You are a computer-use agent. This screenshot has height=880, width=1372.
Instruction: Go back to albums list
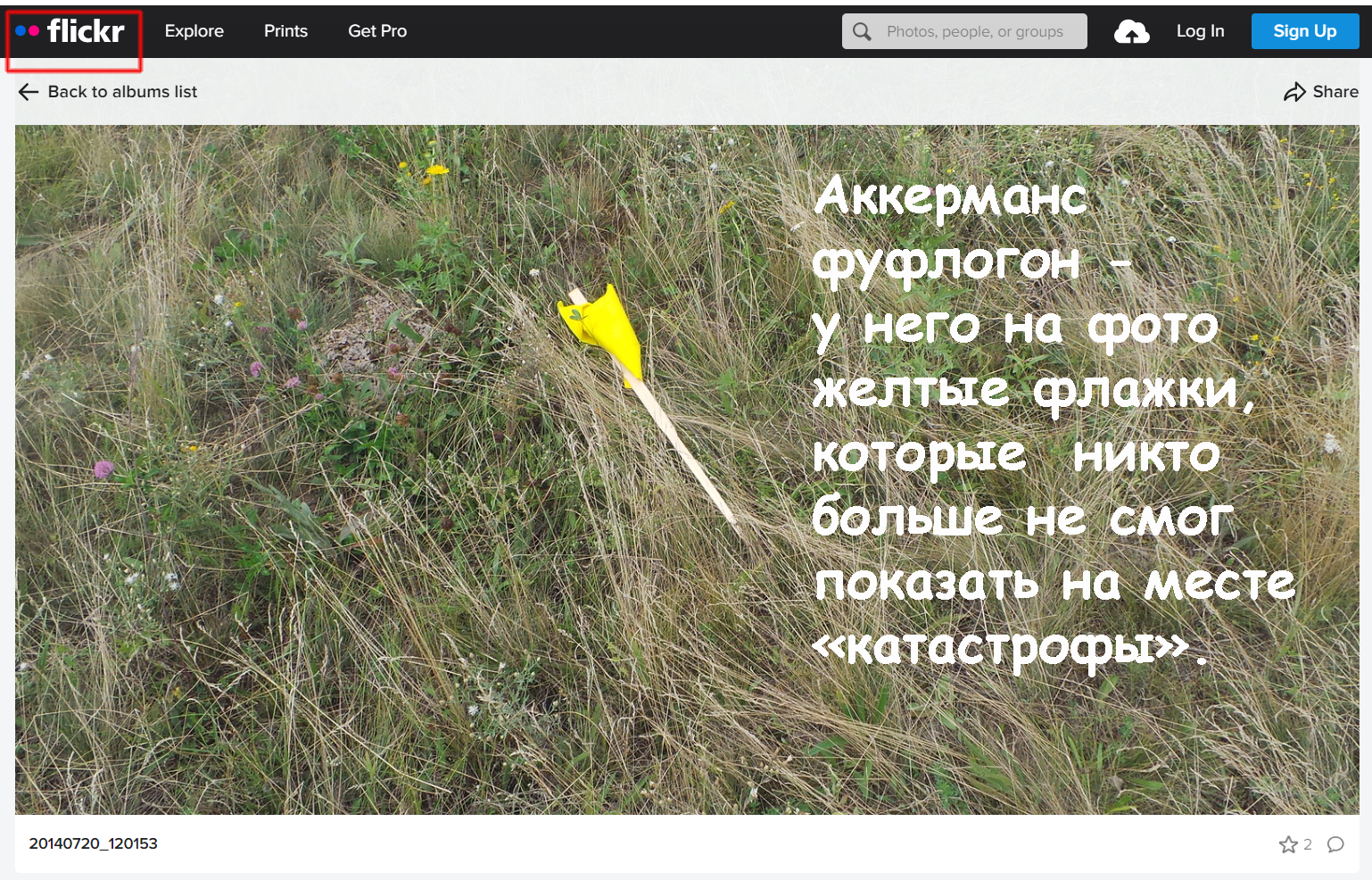[x=122, y=92]
